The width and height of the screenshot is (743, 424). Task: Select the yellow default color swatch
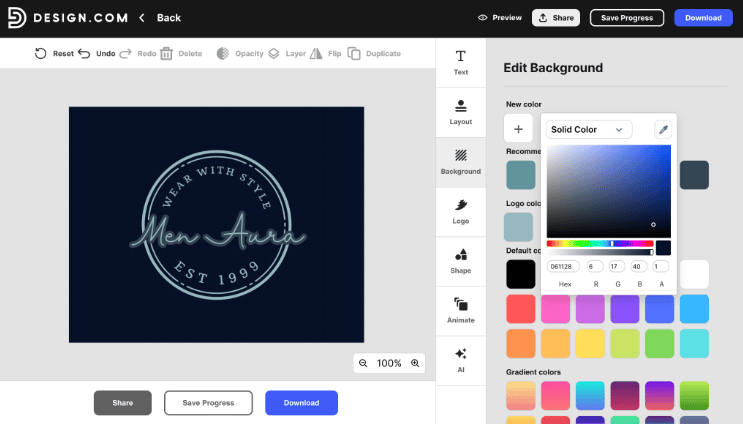tap(590, 343)
